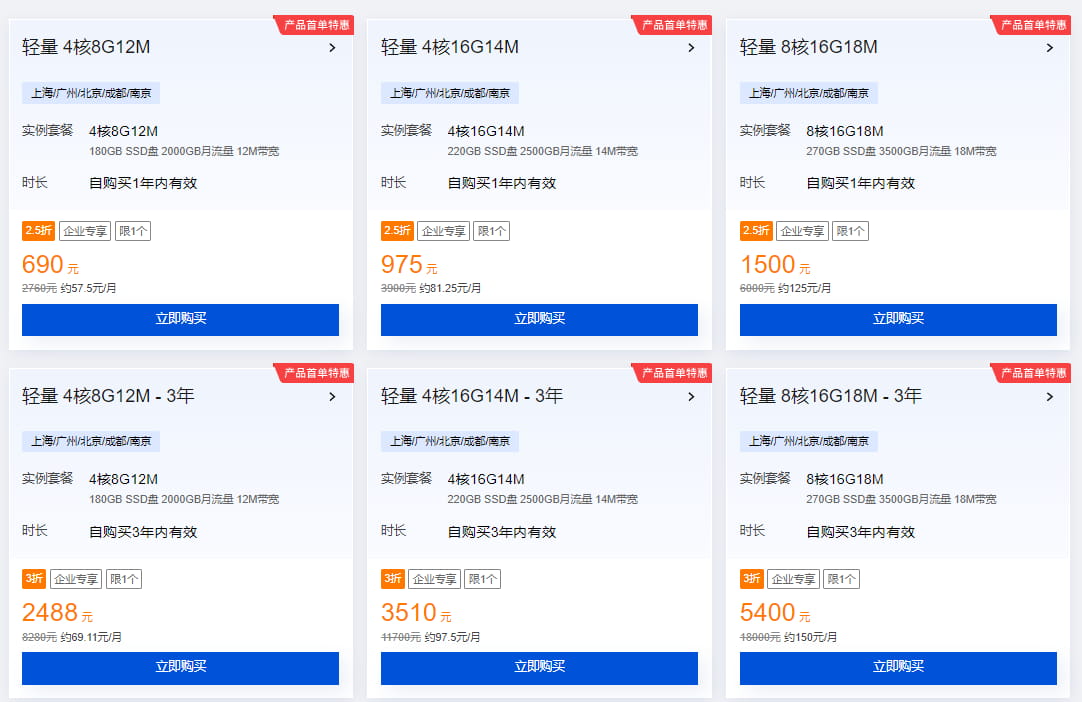
Task: Click region tag 上海/广州/北京/成都/南京 on 4核8G12M card
Action: 91,93
